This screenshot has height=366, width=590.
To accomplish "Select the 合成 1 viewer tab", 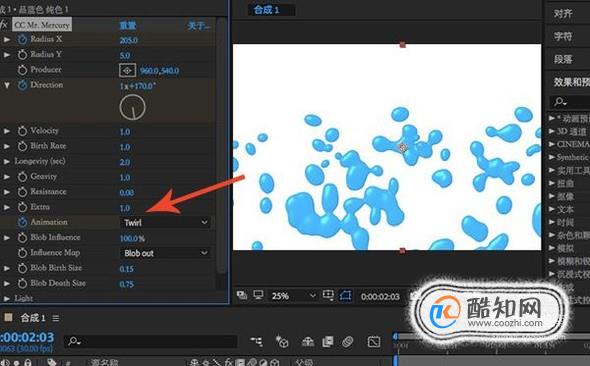I will pos(267,10).
